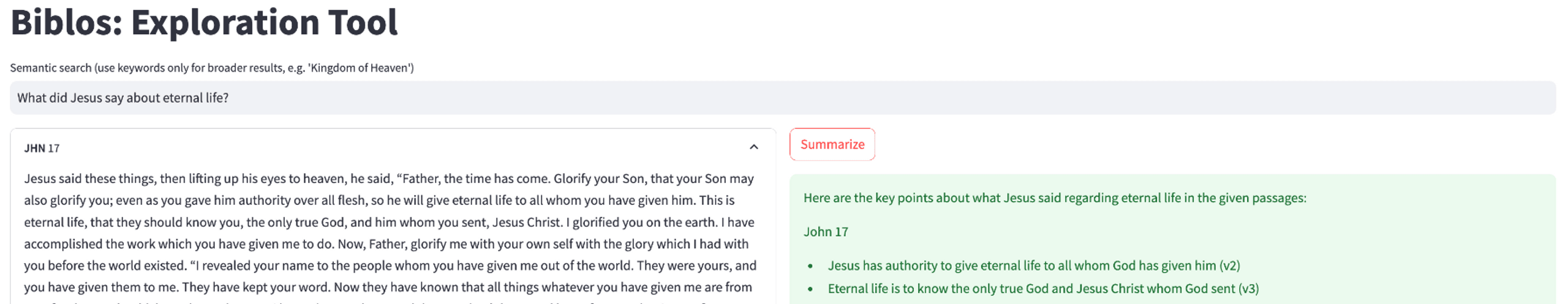The width and height of the screenshot is (1568, 304).
Task: Select the JHN 17 expander header label
Action: 42,148
